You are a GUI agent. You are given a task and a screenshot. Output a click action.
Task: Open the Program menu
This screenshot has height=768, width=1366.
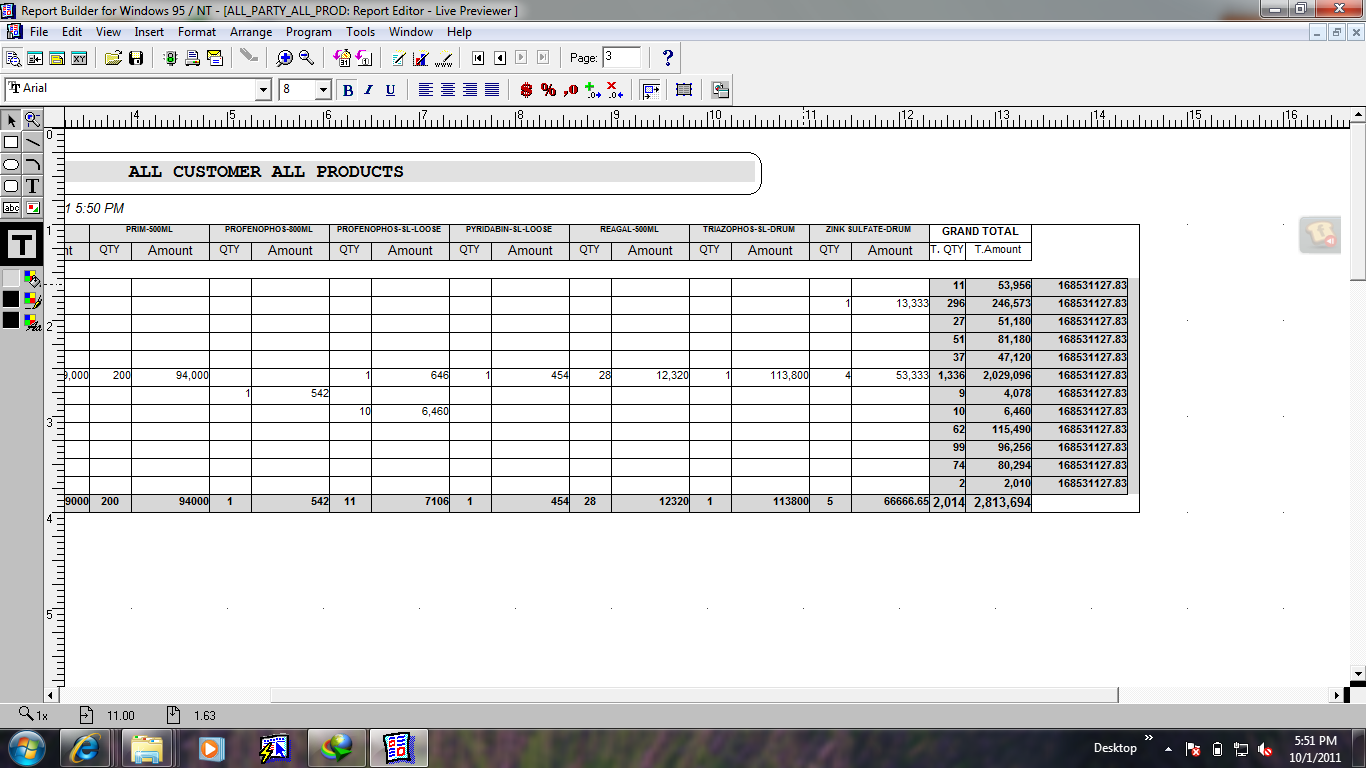(x=309, y=32)
